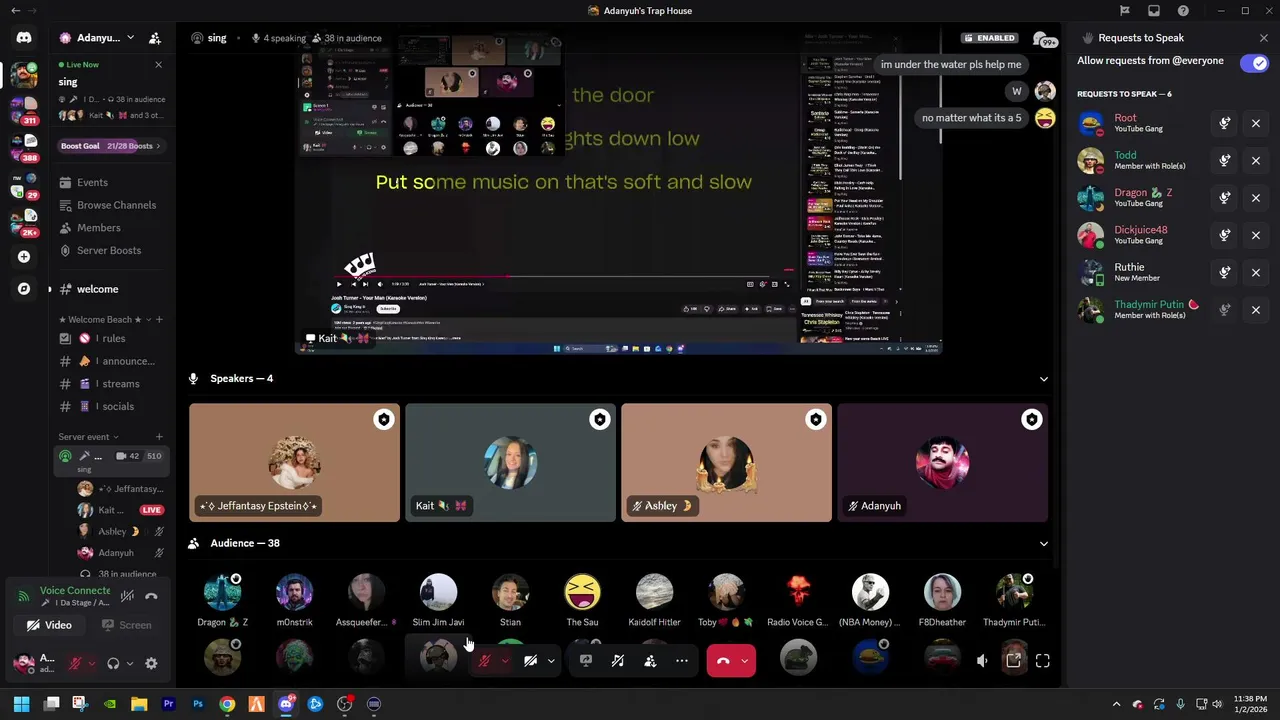The width and height of the screenshot is (1280, 720).
Task: Open Premiere Pro from taskbar
Action: (169, 704)
